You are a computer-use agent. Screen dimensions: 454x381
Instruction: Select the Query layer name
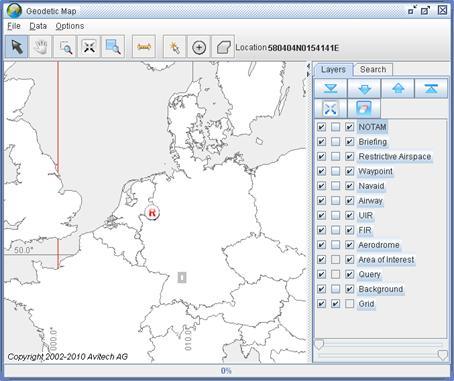coord(369,274)
